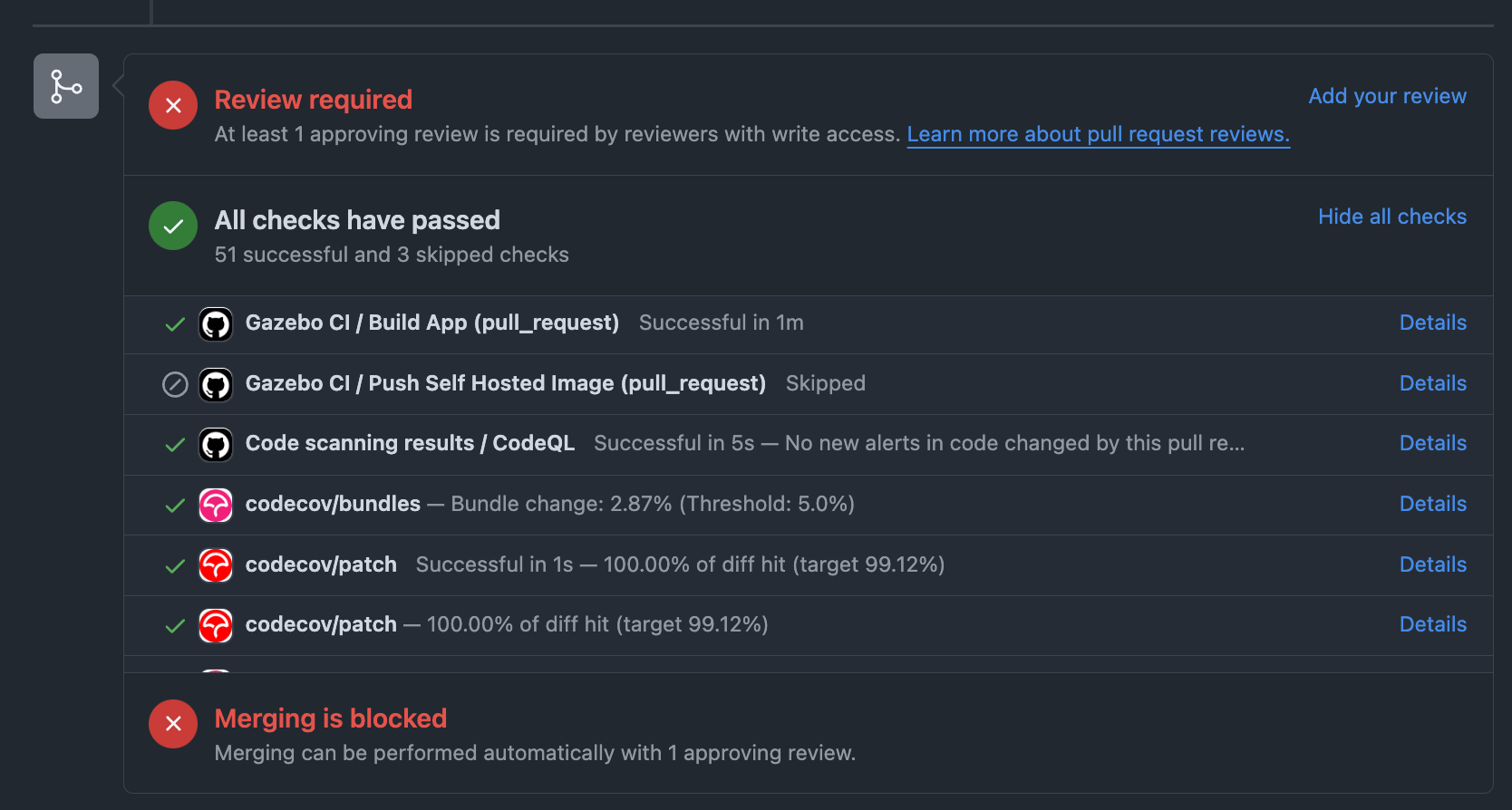Image resolution: width=1512 pixels, height=810 pixels.
Task: Click the red X icon beside Review required
Action: pyautogui.click(x=172, y=105)
